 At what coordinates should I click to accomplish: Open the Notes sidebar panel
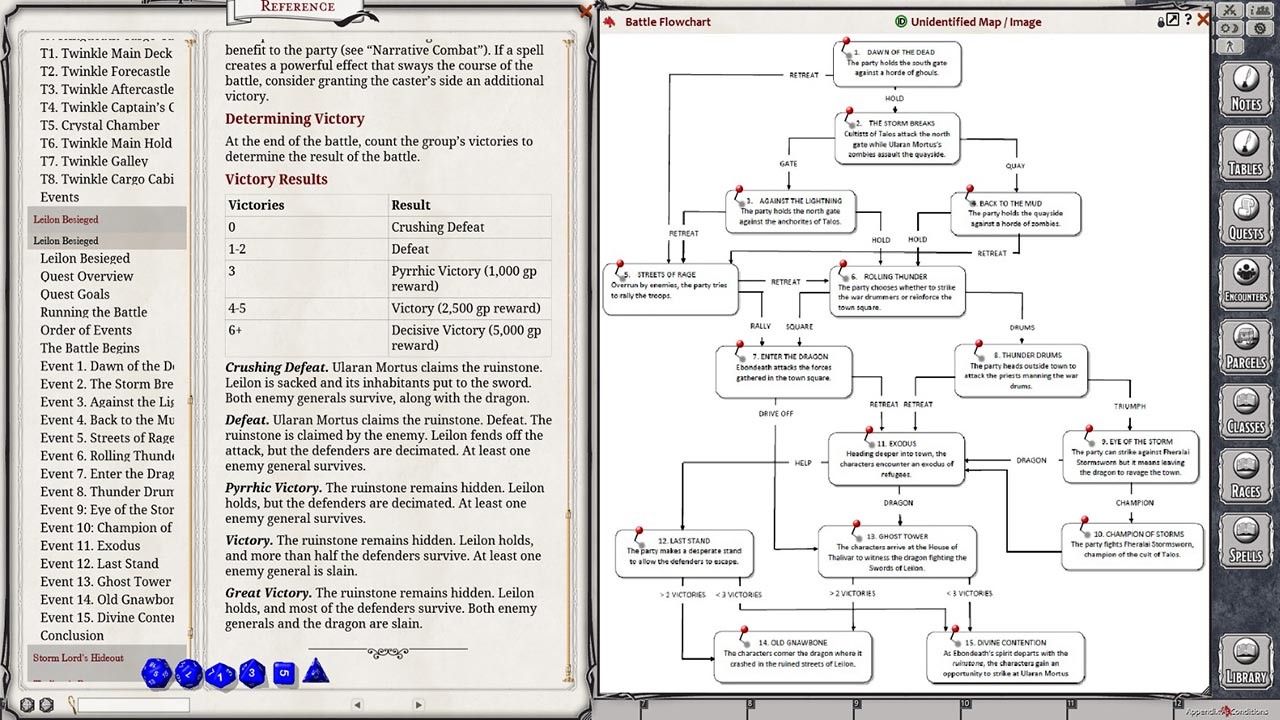(1245, 88)
